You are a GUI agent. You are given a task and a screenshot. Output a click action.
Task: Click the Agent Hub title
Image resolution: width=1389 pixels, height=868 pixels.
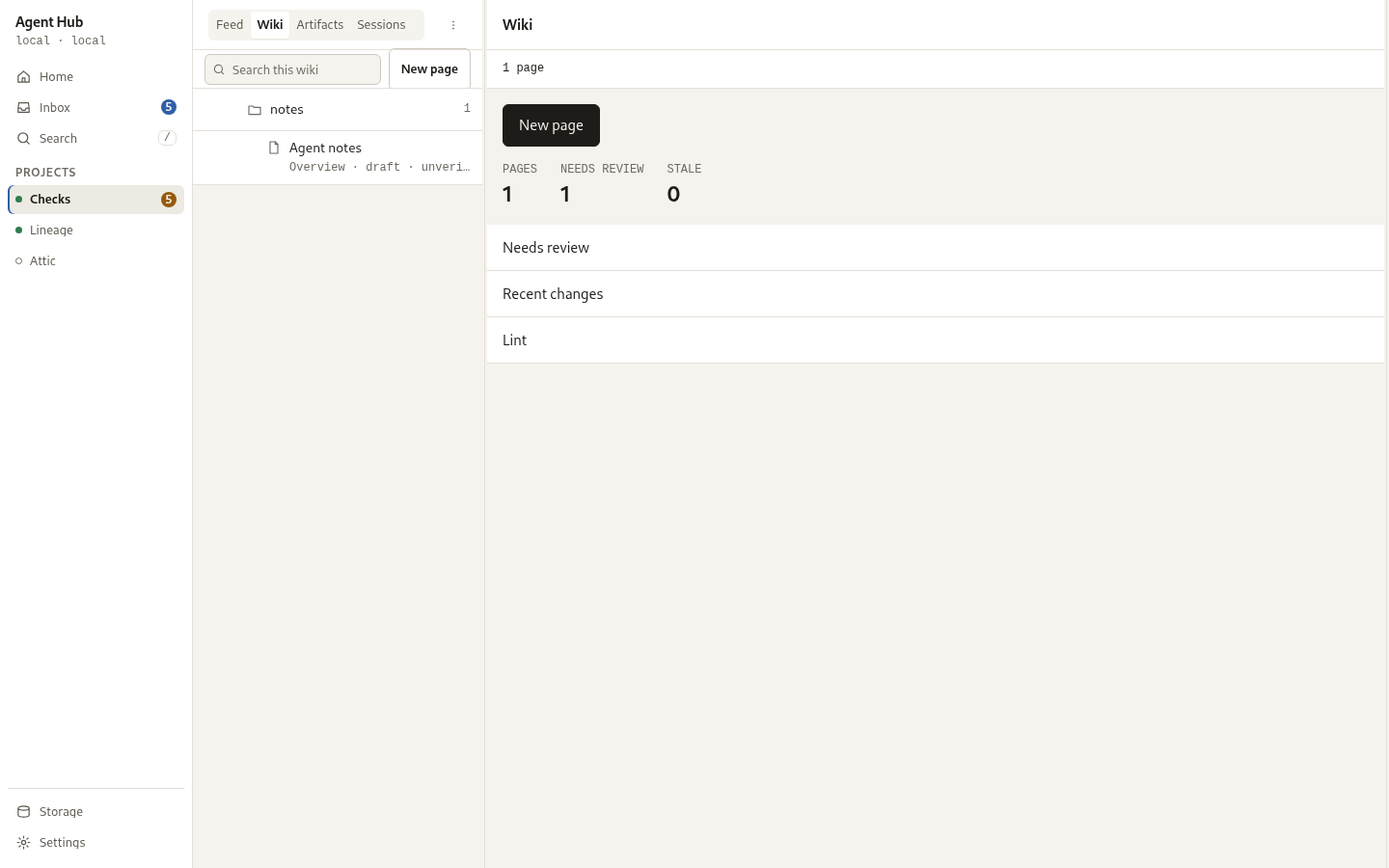(x=49, y=22)
